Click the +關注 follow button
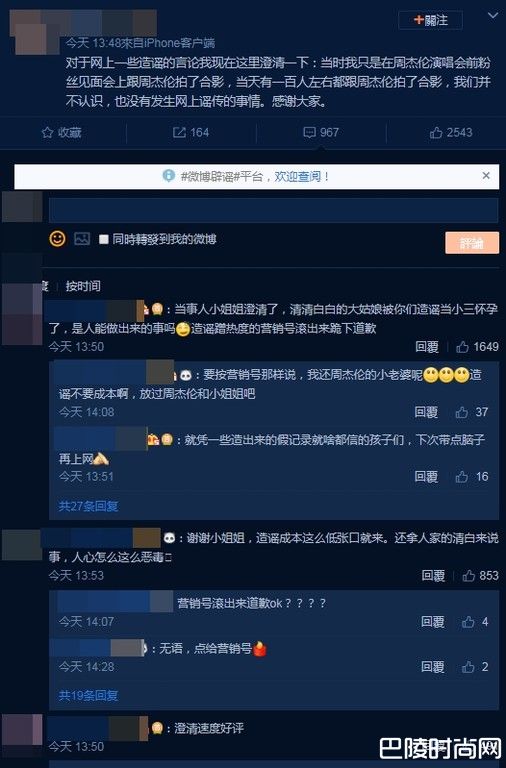Screen dimensions: 506x768 [x=431, y=20]
